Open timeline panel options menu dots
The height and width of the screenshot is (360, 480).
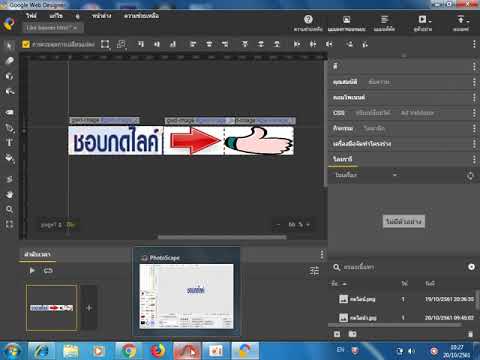tap(322, 254)
